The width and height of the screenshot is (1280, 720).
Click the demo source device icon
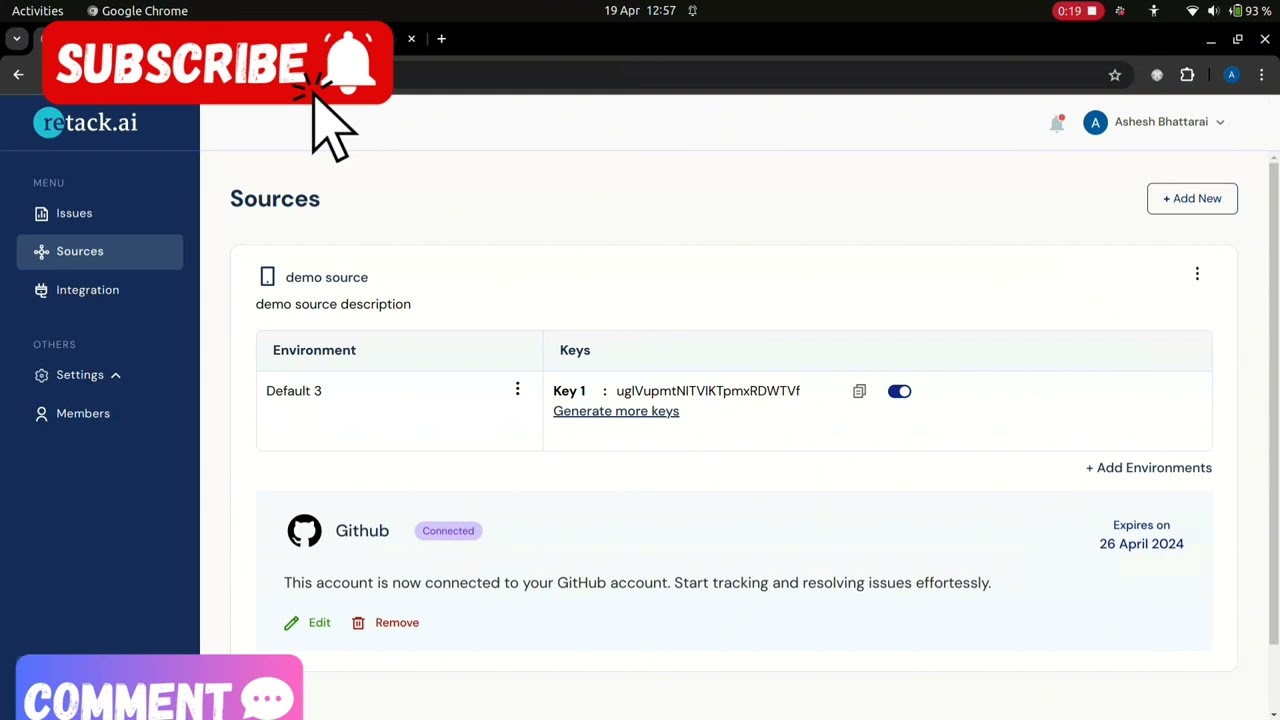click(x=267, y=277)
